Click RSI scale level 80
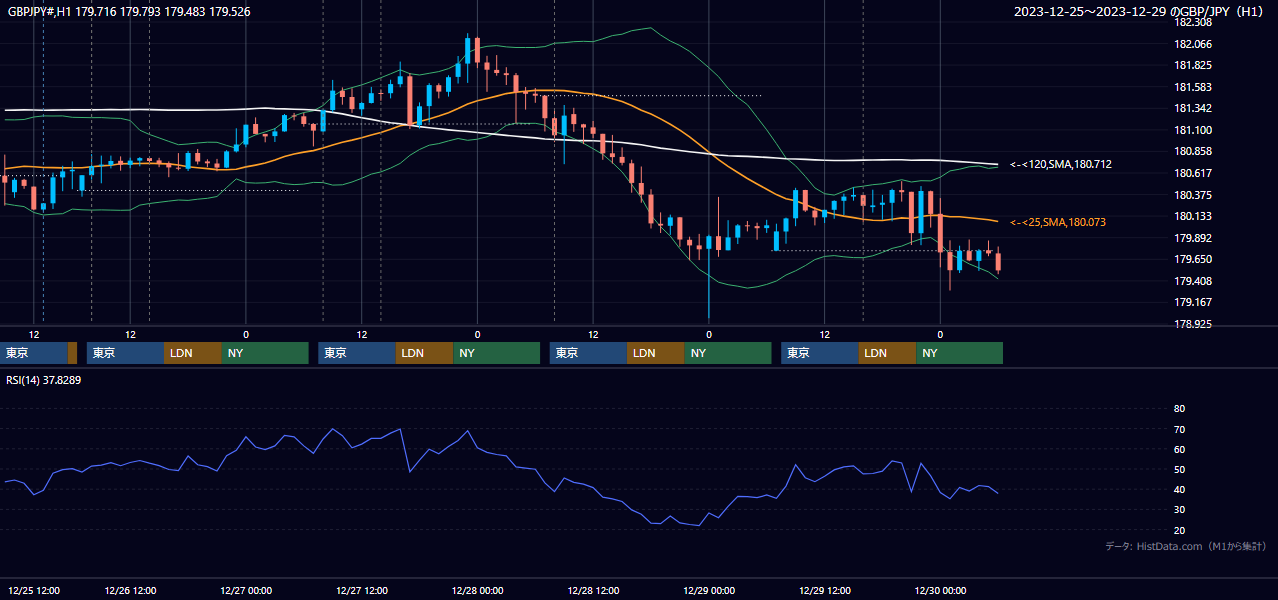 pyautogui.click(x=1179, y=409)
